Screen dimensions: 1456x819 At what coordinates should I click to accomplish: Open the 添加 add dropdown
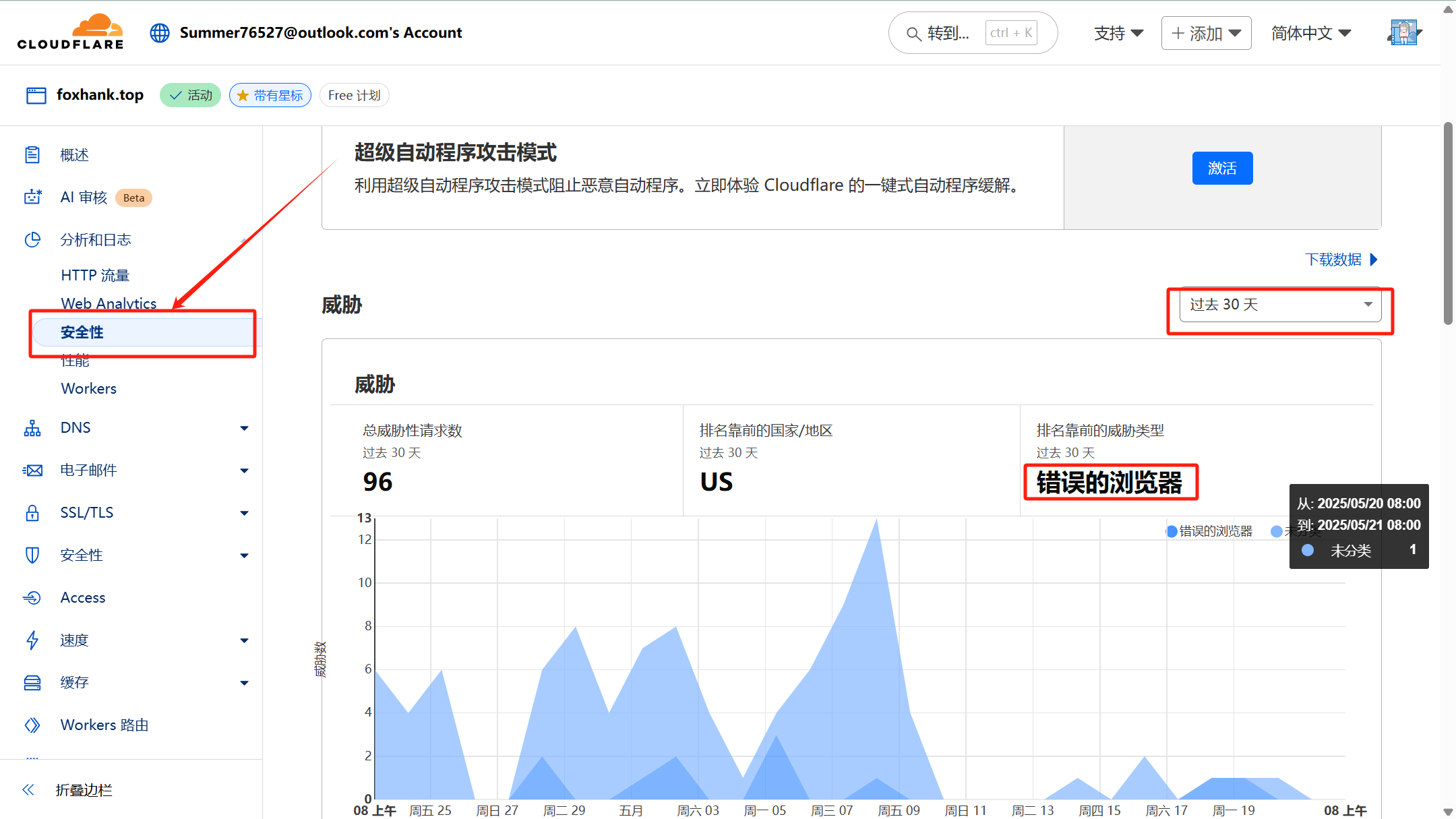(1207, 33)
